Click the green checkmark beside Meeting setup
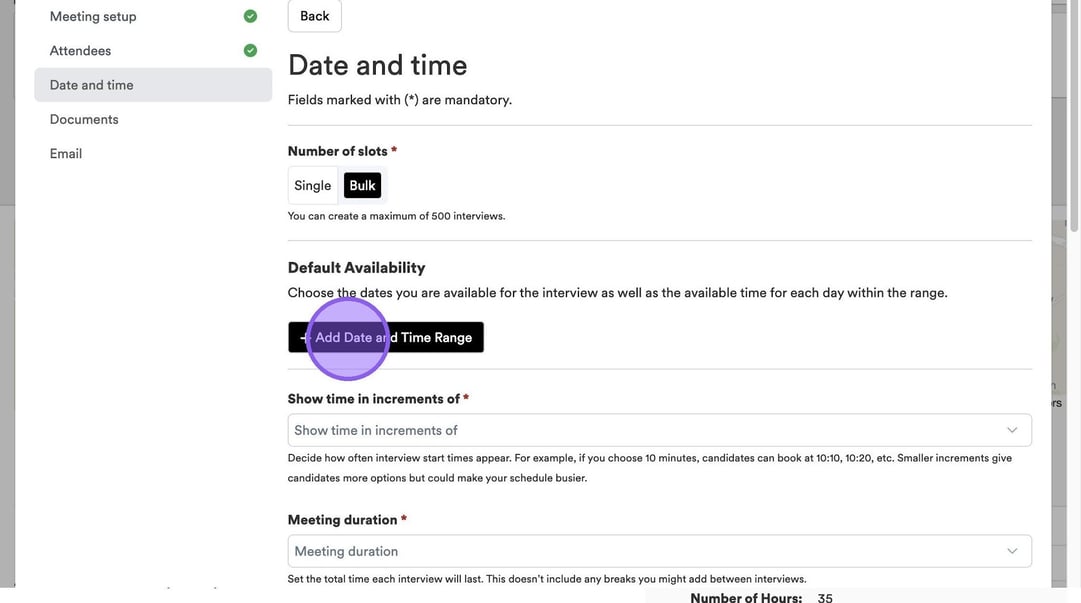Image resolution: width=1081 pixels, height=603 pixels. pos(250,16)
